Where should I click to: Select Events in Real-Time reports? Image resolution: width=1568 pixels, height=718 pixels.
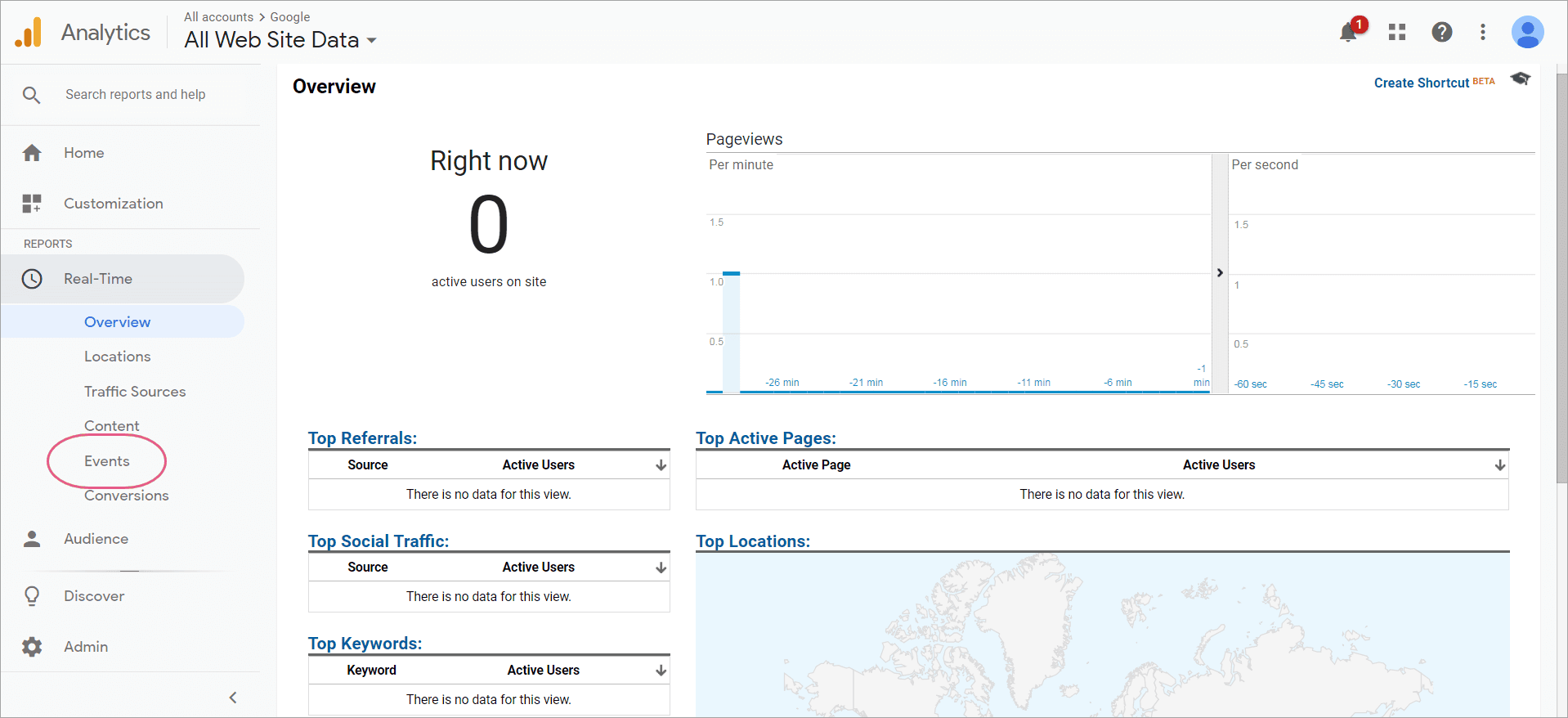click(x=107, y=461)
